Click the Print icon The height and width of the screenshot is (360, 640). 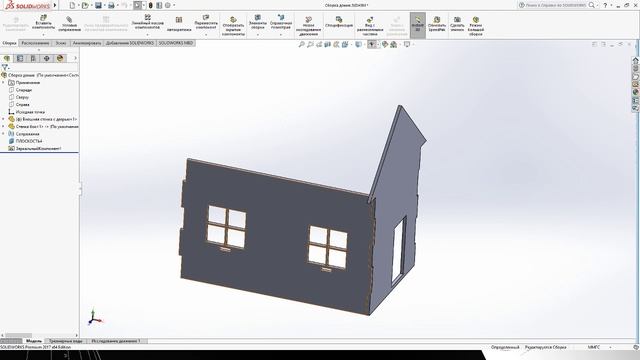[x=111, y=5]
